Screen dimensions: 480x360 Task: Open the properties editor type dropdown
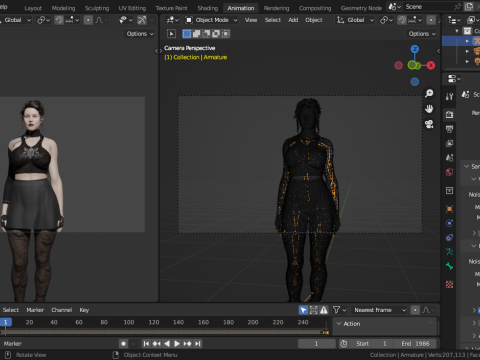pos(454,79)
